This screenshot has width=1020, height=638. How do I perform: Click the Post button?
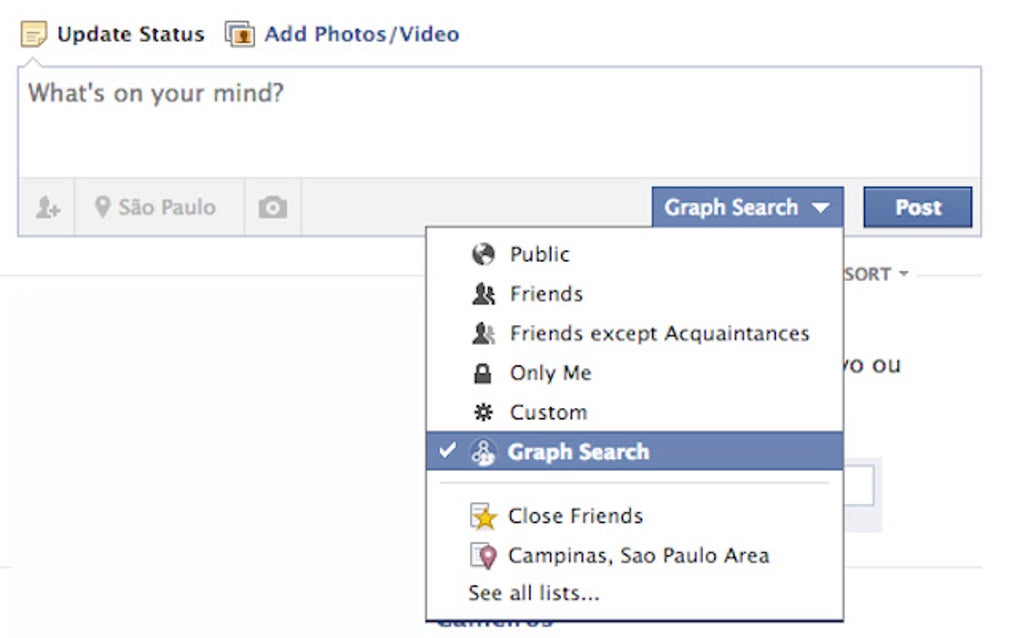point(917,208)
